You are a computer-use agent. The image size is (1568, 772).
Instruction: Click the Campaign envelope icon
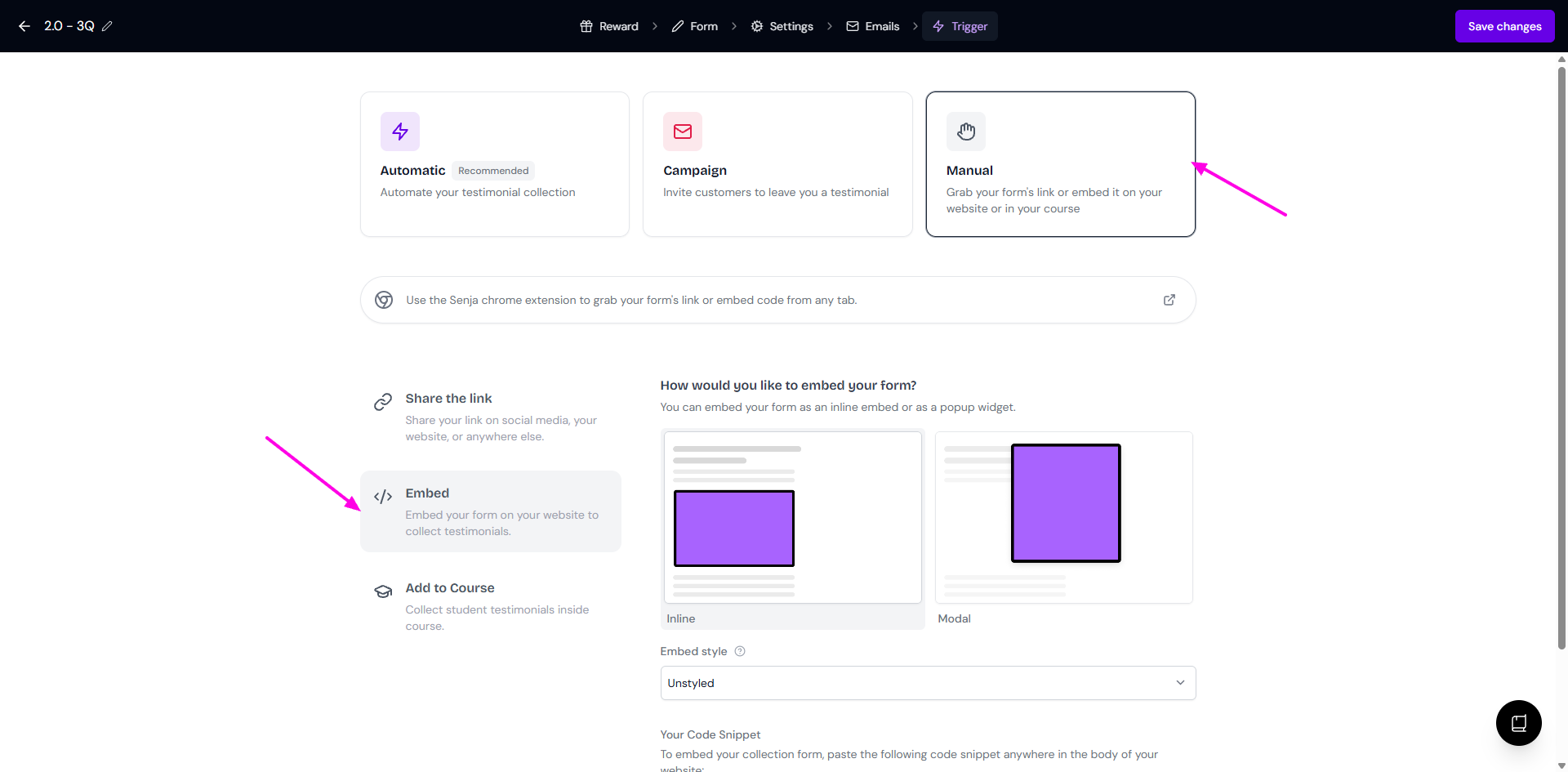pyautogui.click(x=682, y=132)
